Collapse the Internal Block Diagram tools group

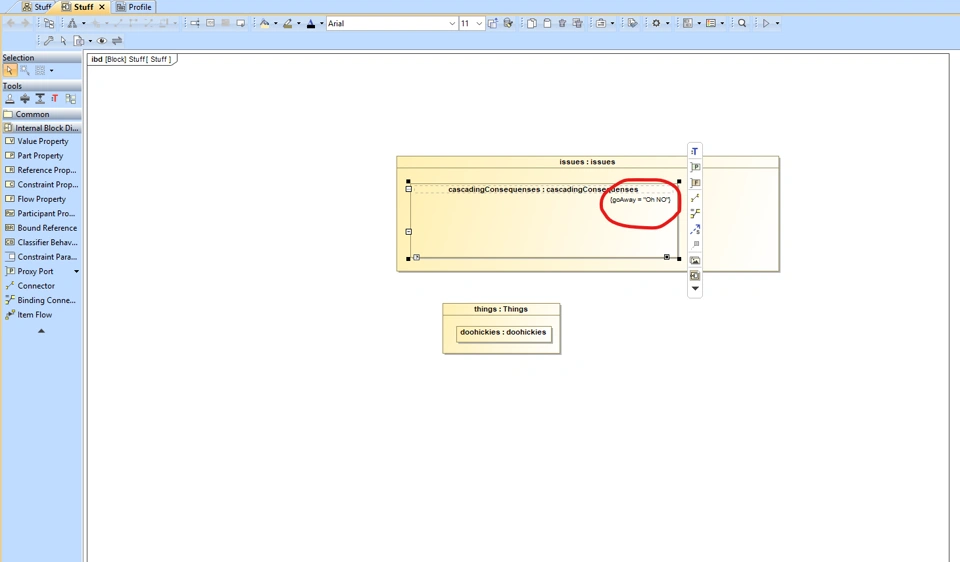pyautogui.click(x=42, y=128)
